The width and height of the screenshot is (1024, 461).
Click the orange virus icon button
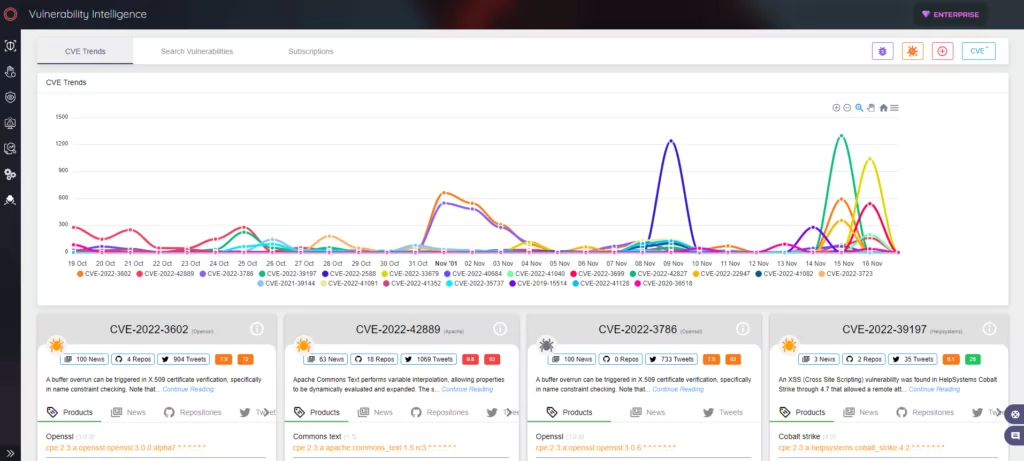click(912, 51)
